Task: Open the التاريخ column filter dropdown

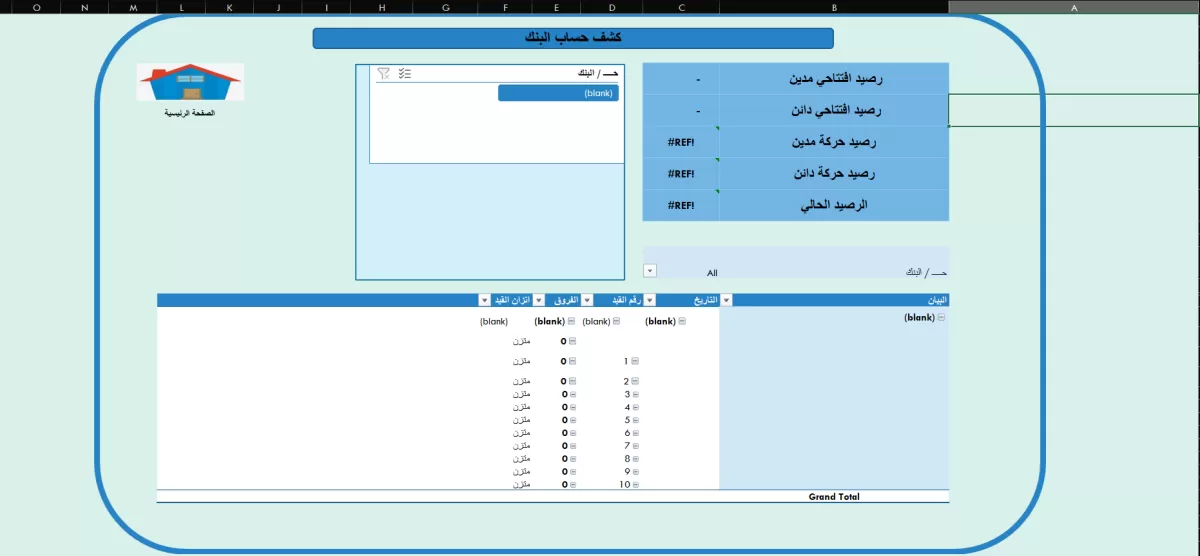Action: [651, 300]
